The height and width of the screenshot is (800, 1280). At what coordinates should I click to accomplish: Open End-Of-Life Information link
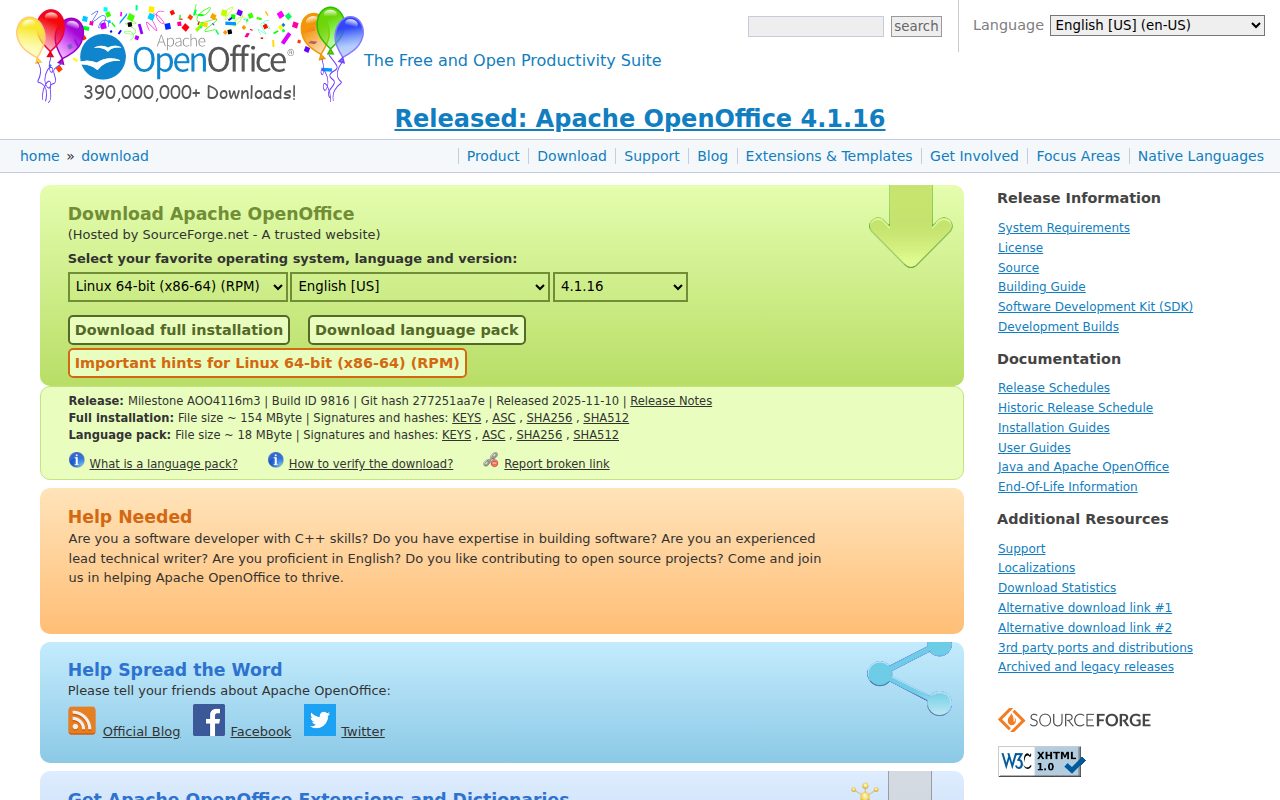click(x=1068, y=487)
